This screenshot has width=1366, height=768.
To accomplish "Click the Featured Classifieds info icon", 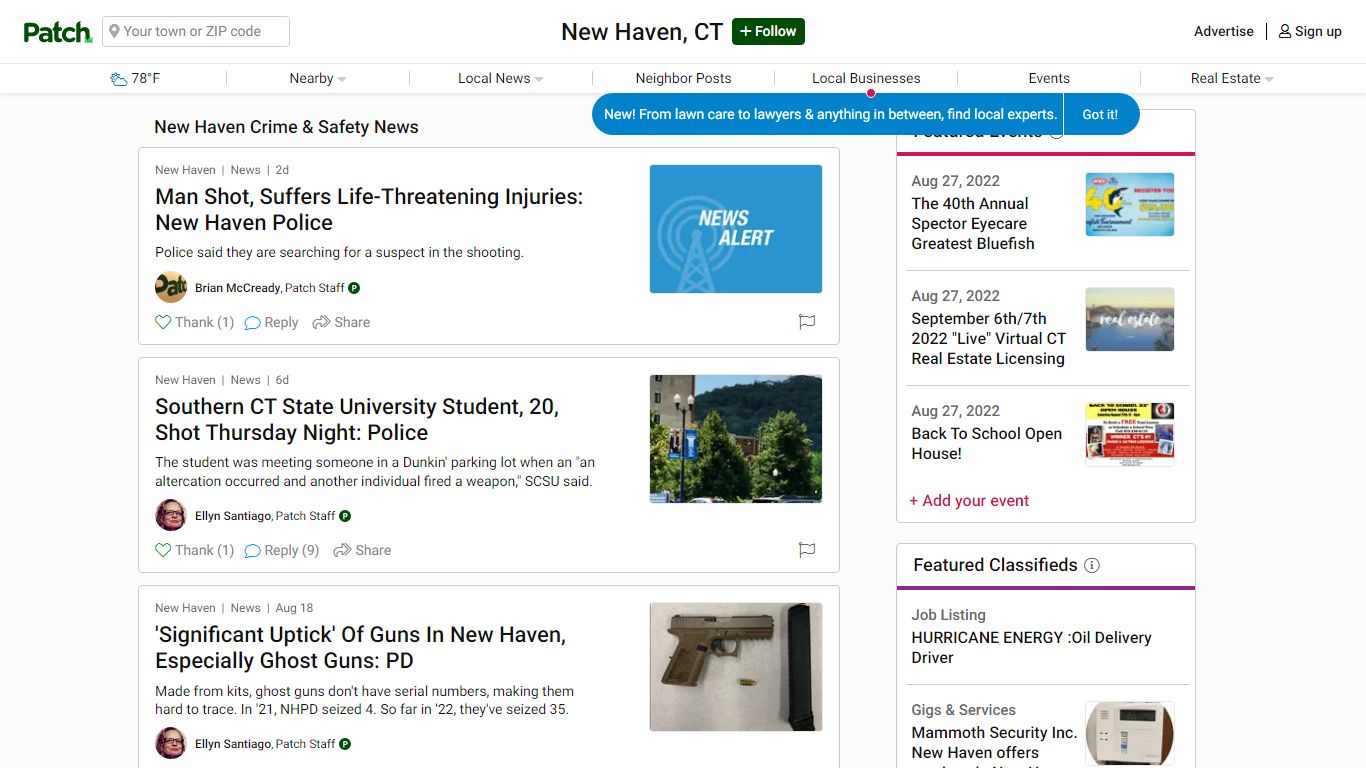I will coord(1092,565).
